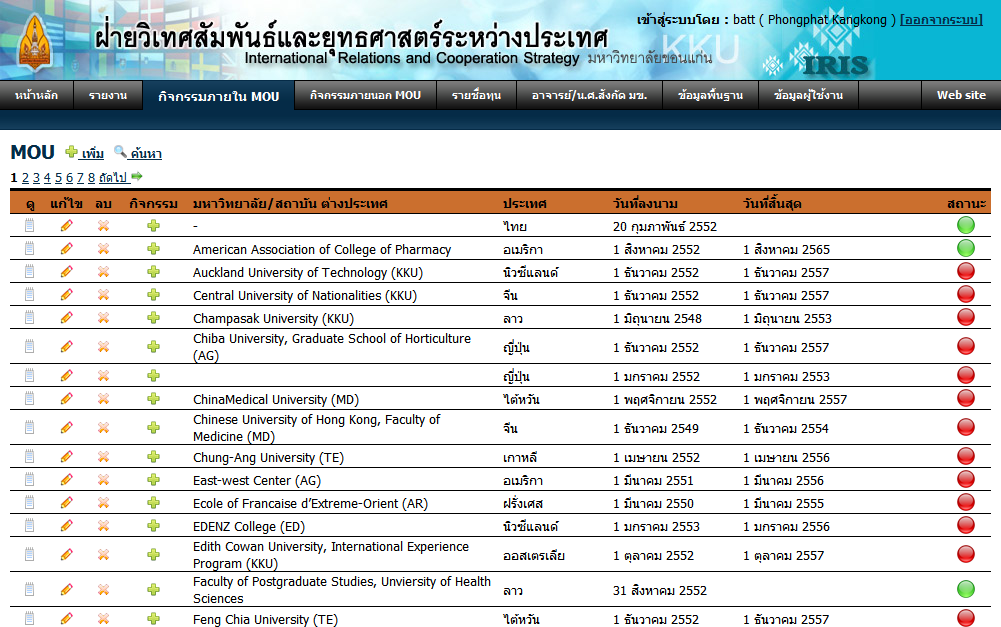Screen dimensions: 1001x627
Task: Go to page 8 of MOU list
Action: [x=91, y=178]
